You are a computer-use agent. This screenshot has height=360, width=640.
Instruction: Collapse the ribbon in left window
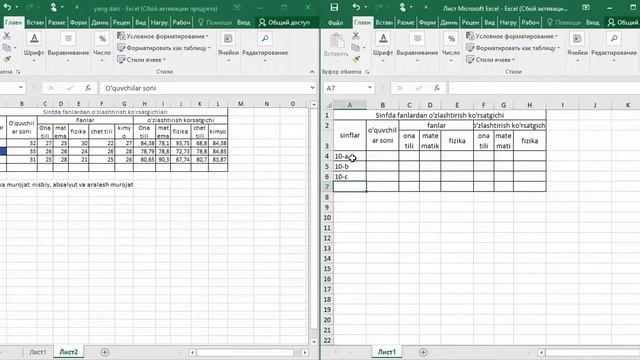click(312, 72)
